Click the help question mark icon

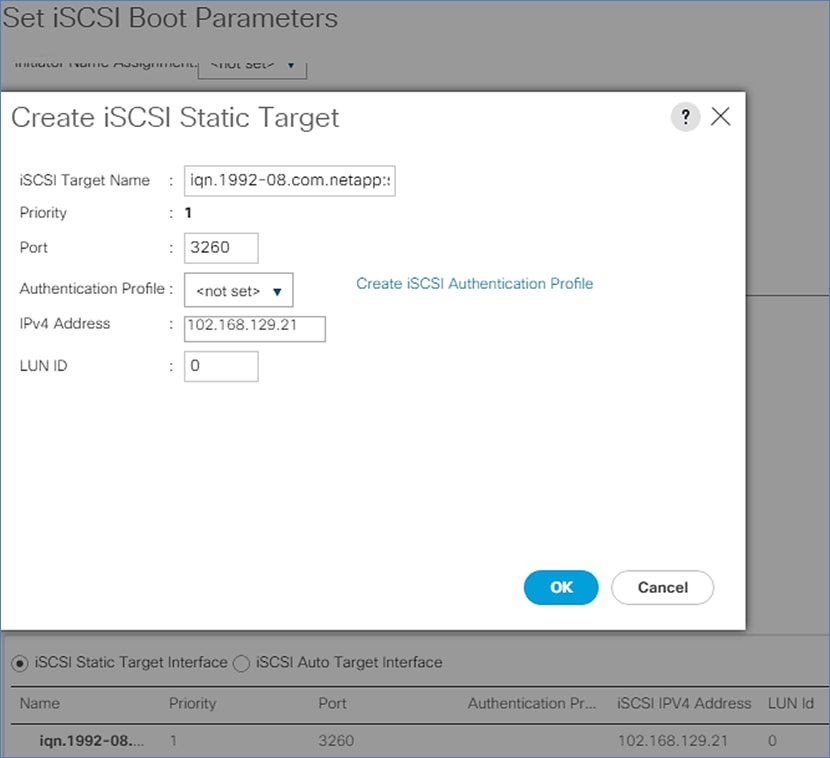(685, 117)
